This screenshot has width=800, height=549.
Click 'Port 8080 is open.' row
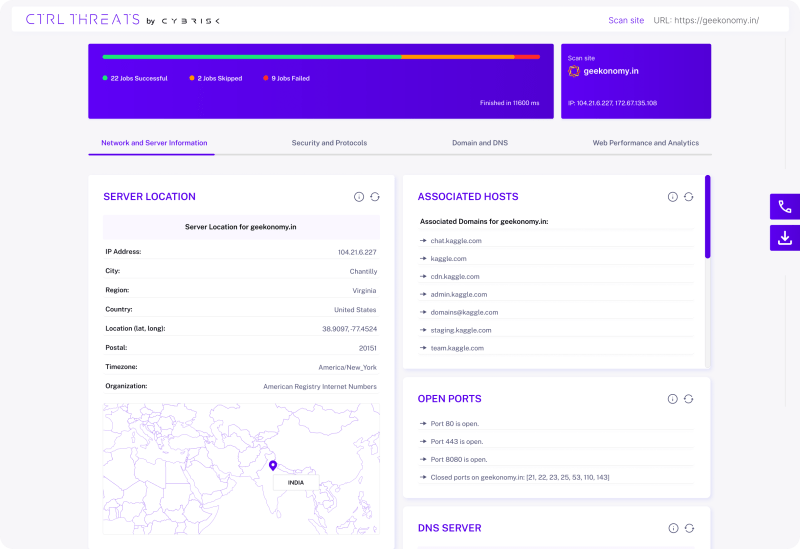click(x=556, y=459)
